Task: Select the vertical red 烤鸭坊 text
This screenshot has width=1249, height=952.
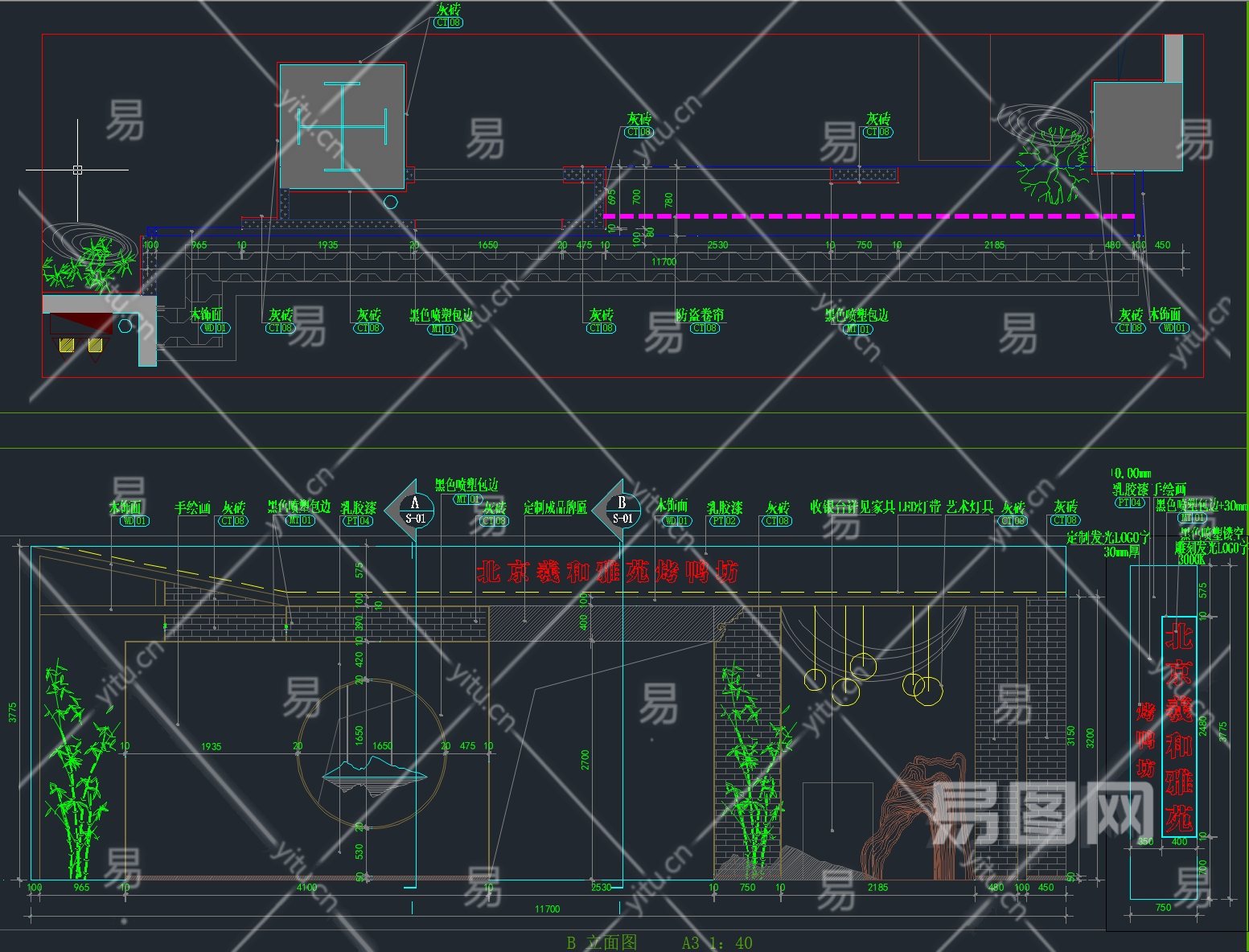Action: (1145, 740)
